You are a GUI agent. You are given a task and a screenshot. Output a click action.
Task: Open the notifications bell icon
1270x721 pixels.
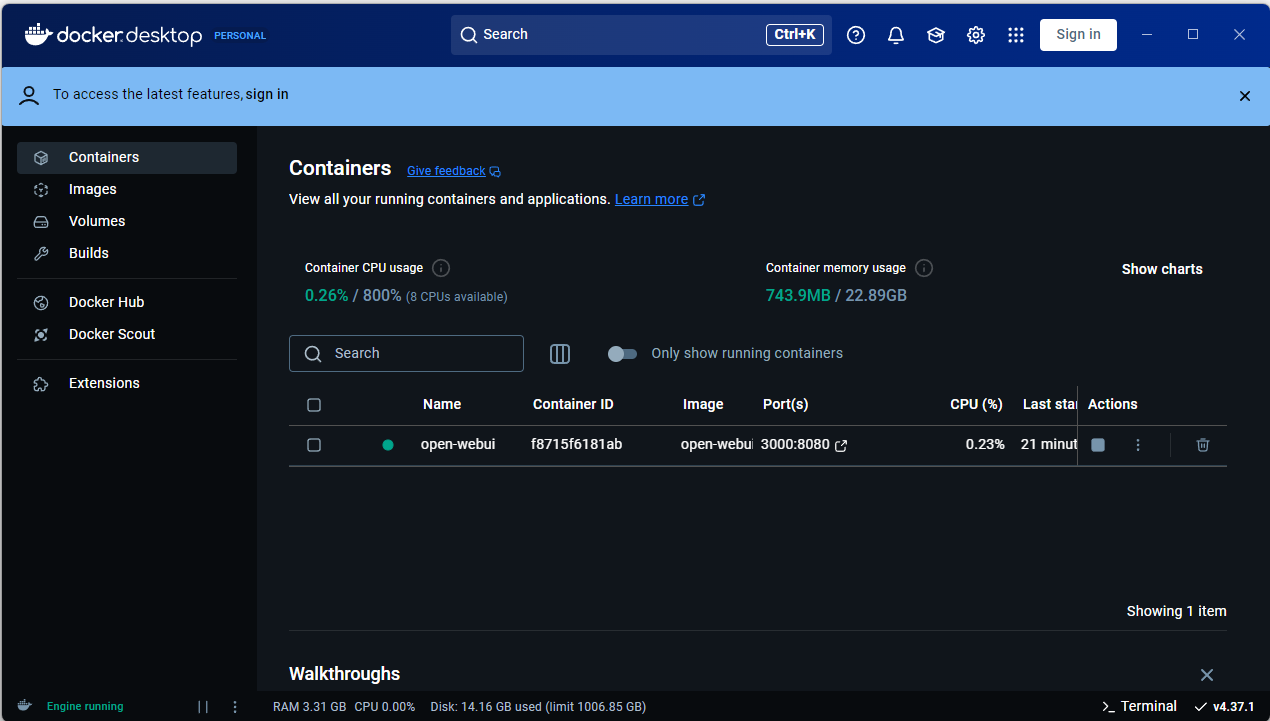click(896, 35)
